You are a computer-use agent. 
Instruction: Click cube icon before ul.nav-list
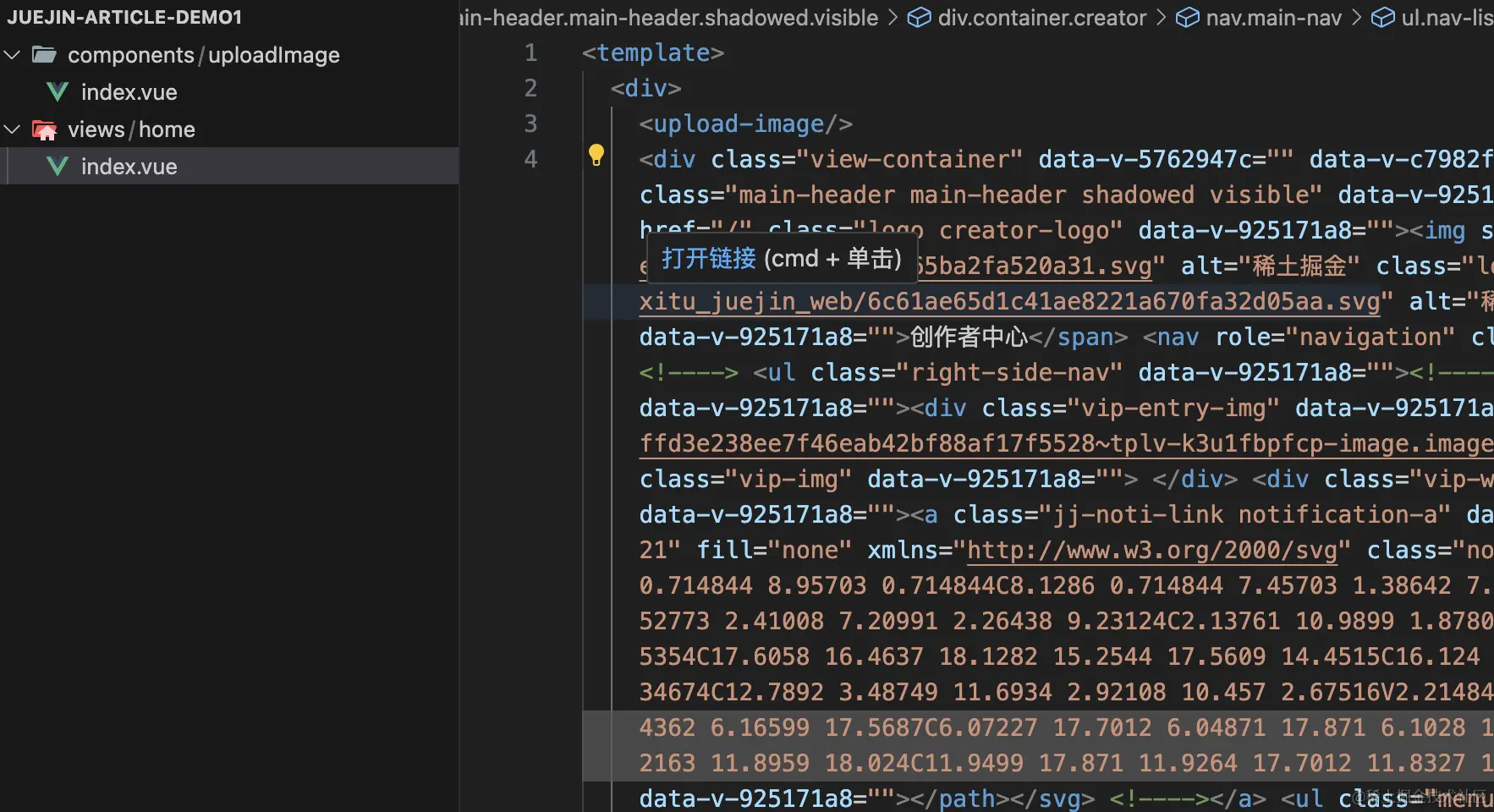click(1383, 18)
